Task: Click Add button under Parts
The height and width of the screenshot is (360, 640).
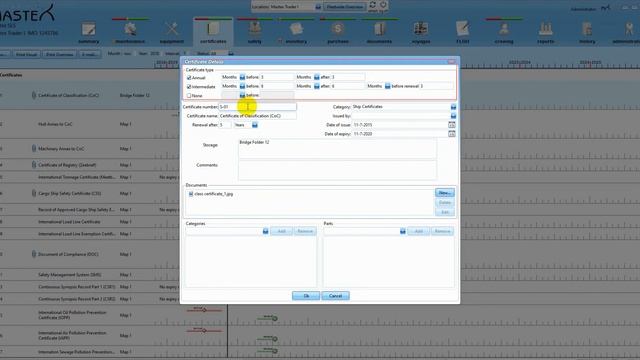Action: click(x=418, y=231)
